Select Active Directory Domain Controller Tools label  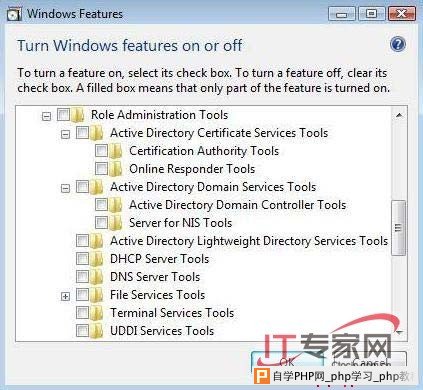238,205
